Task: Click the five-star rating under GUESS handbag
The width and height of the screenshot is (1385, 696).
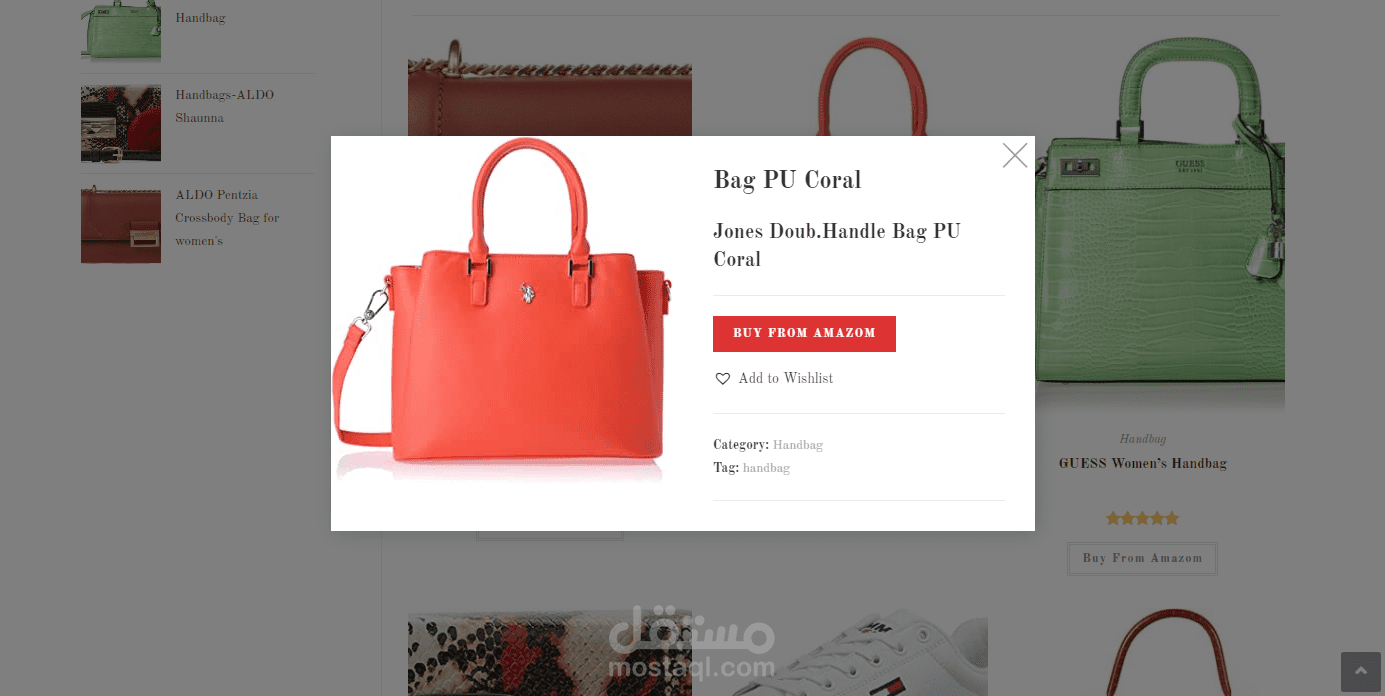Action: (x=1142, y=518)
